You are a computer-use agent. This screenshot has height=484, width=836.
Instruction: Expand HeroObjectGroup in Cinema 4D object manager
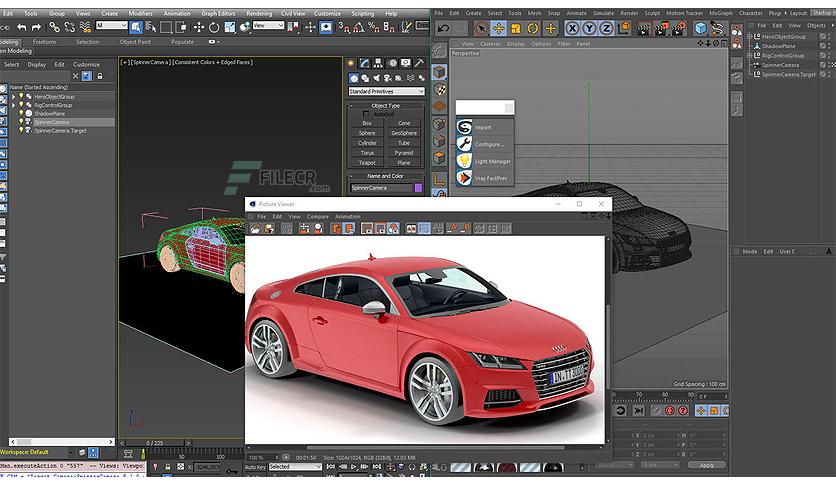[x=749, y=37]
